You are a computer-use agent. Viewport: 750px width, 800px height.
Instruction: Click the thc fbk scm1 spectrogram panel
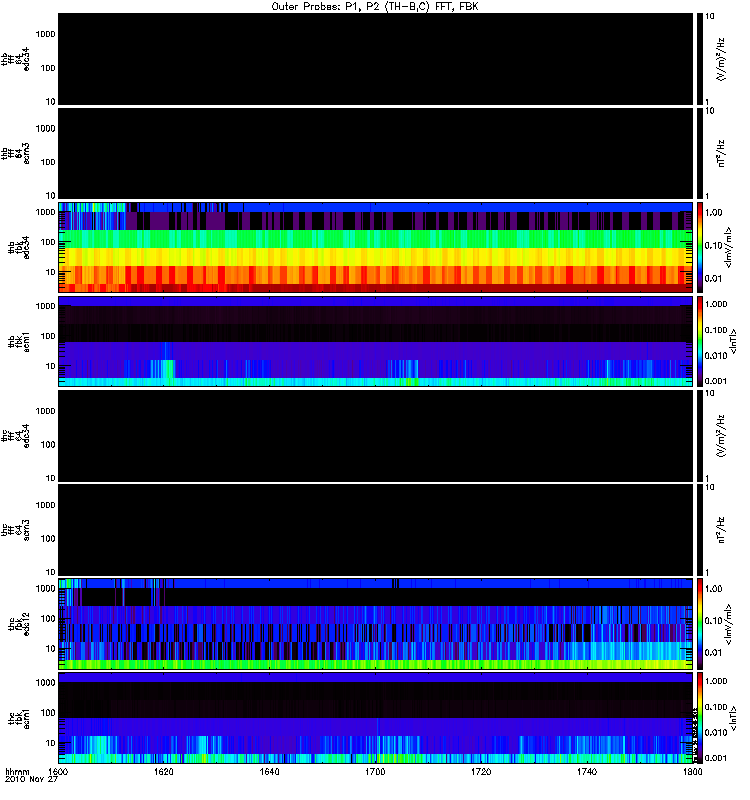pyautogui.click(x=375, y=718)
